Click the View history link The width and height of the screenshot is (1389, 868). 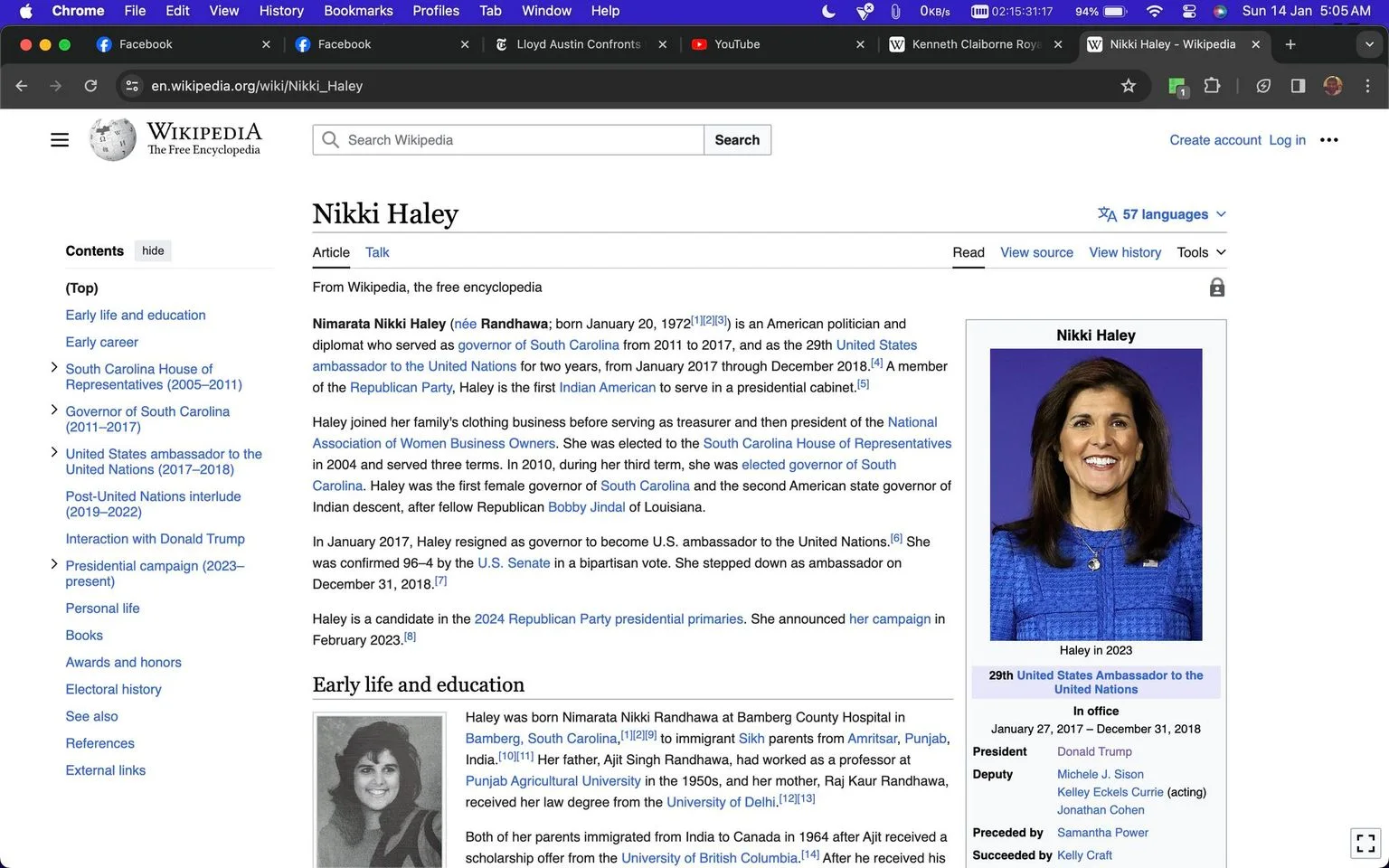click(1125, 252)
